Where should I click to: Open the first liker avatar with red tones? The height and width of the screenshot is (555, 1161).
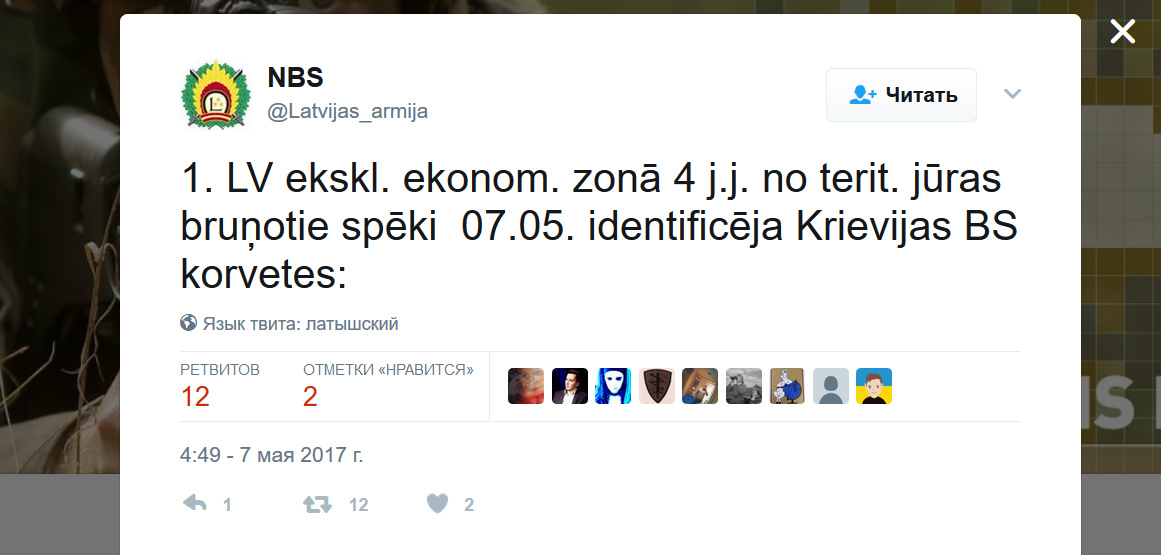click(x=526, y=386)
